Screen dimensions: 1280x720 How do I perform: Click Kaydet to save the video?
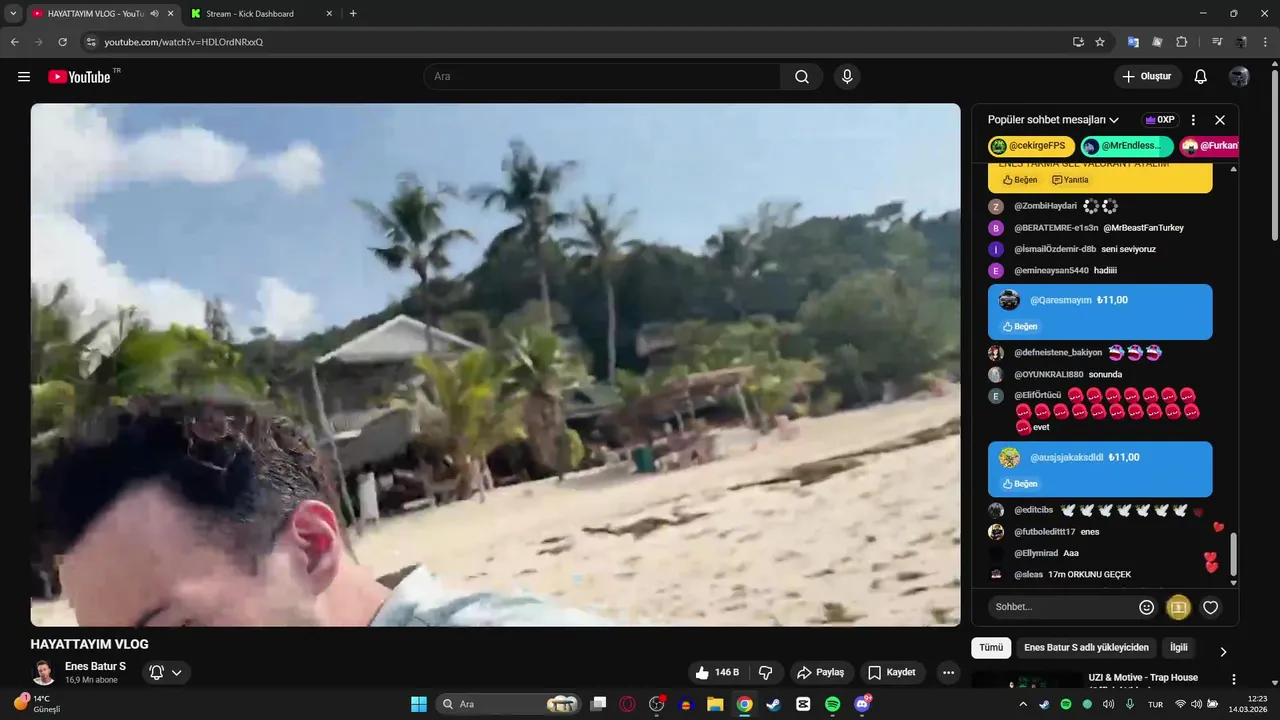891,673
